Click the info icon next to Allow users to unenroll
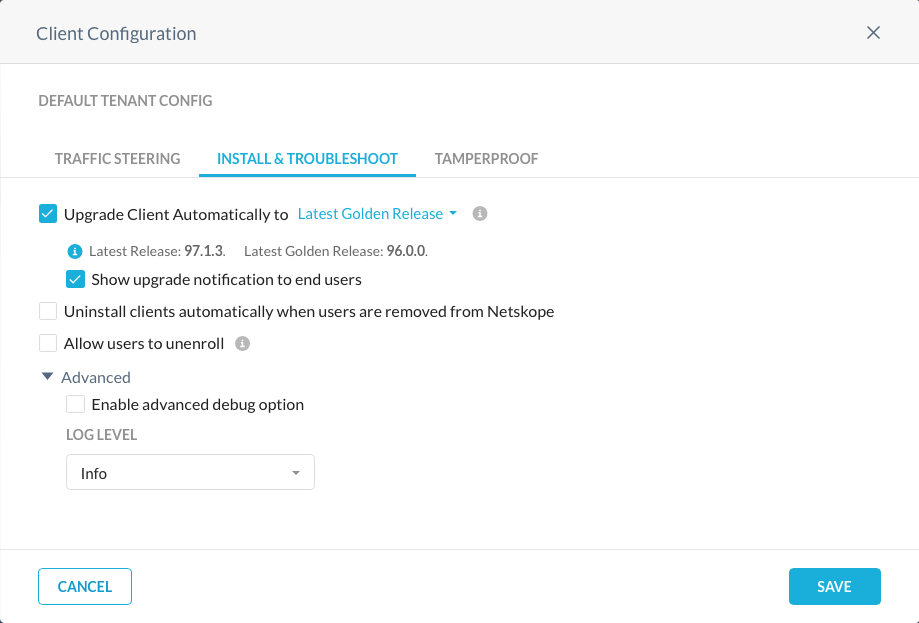Screen dimensions: 919x623 [240, 344]
